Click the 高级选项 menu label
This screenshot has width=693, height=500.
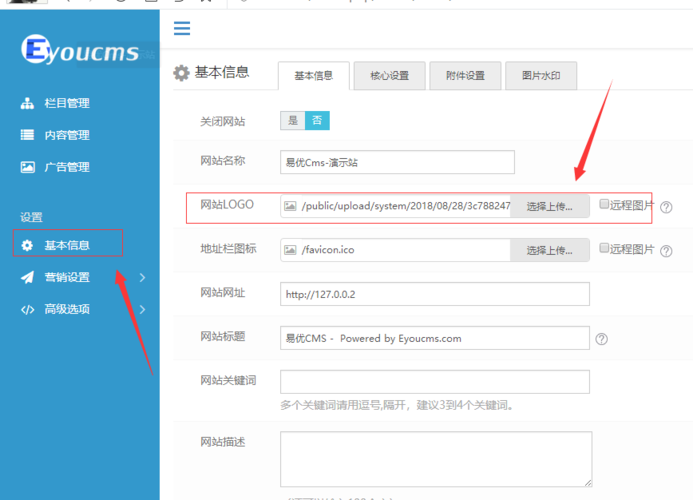coord(67,309)
